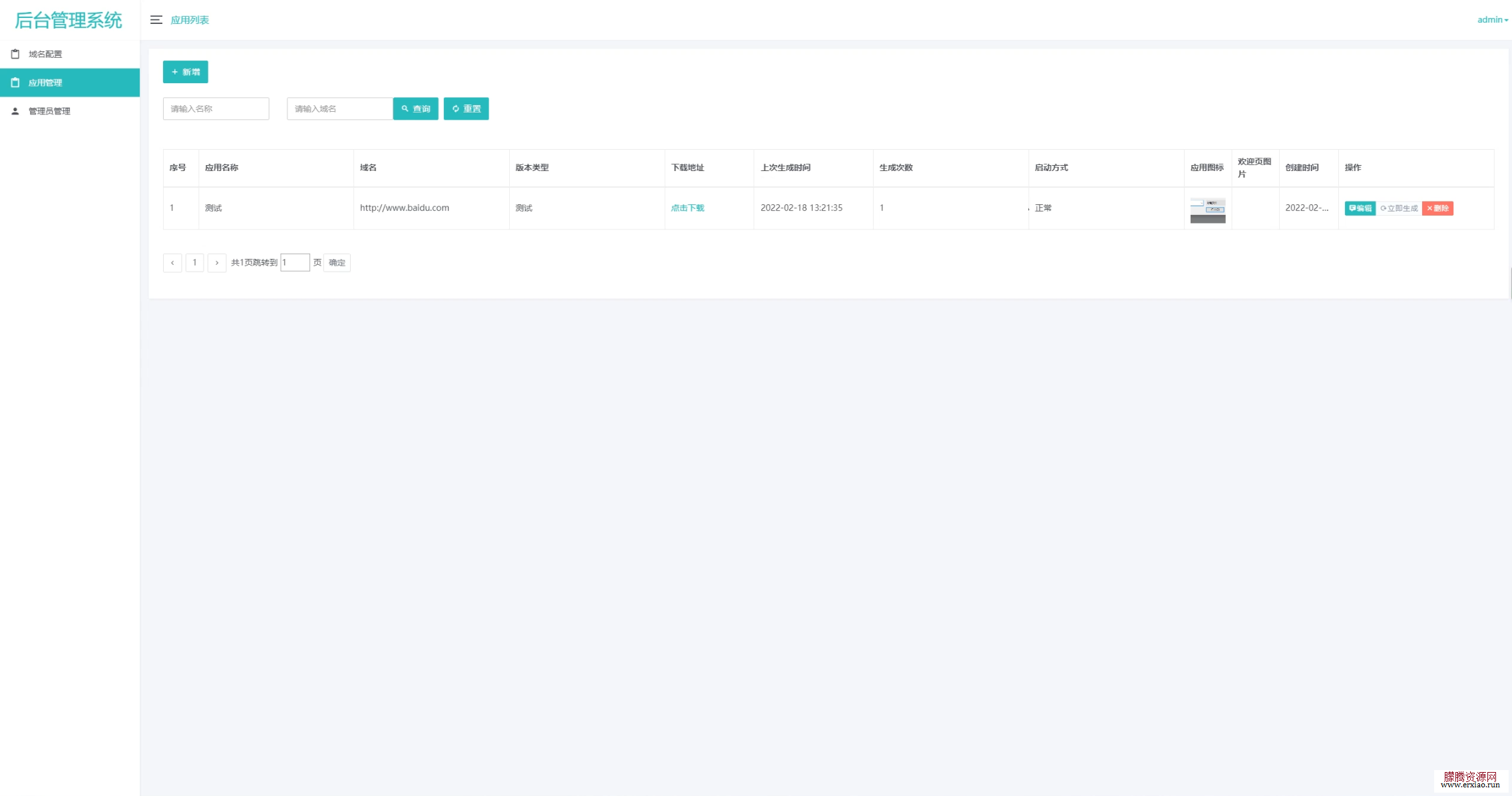
Task: Focus the 请输入域名 domain input
Action: (x=340, y=108)
